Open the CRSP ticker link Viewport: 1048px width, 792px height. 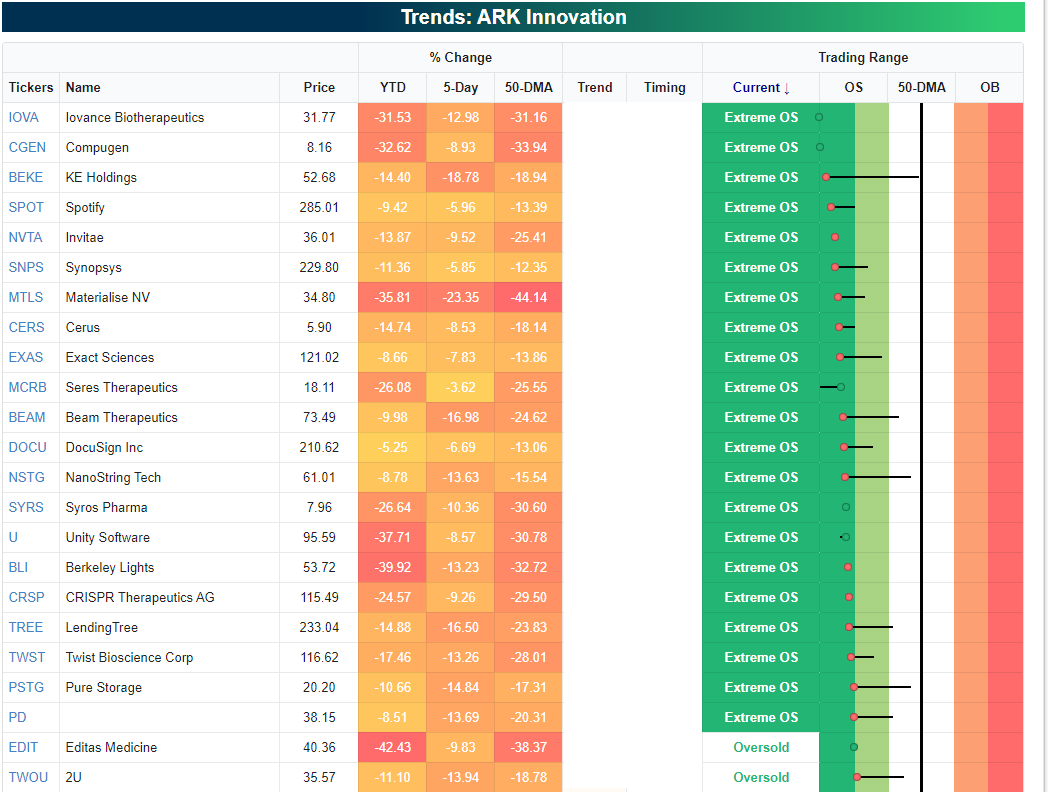(26, 598)
